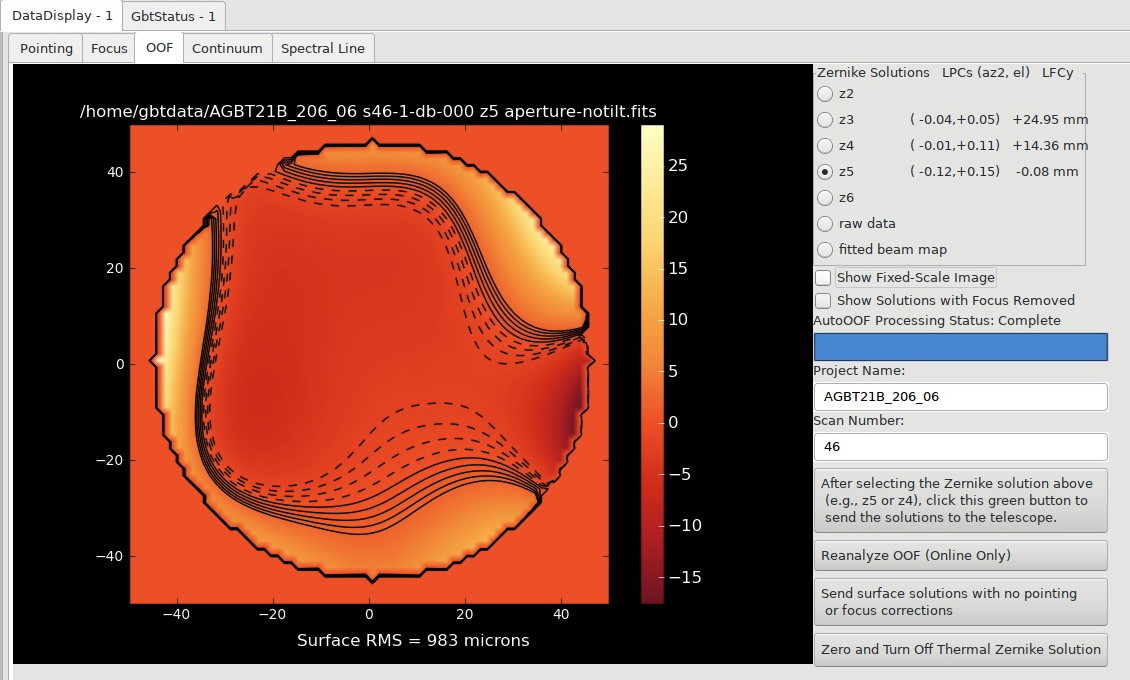The width and height of the screenshot is (1130, 680).
Task: Click the z5 LFCy value -0.08 mm
Action: pos(1047,171)
